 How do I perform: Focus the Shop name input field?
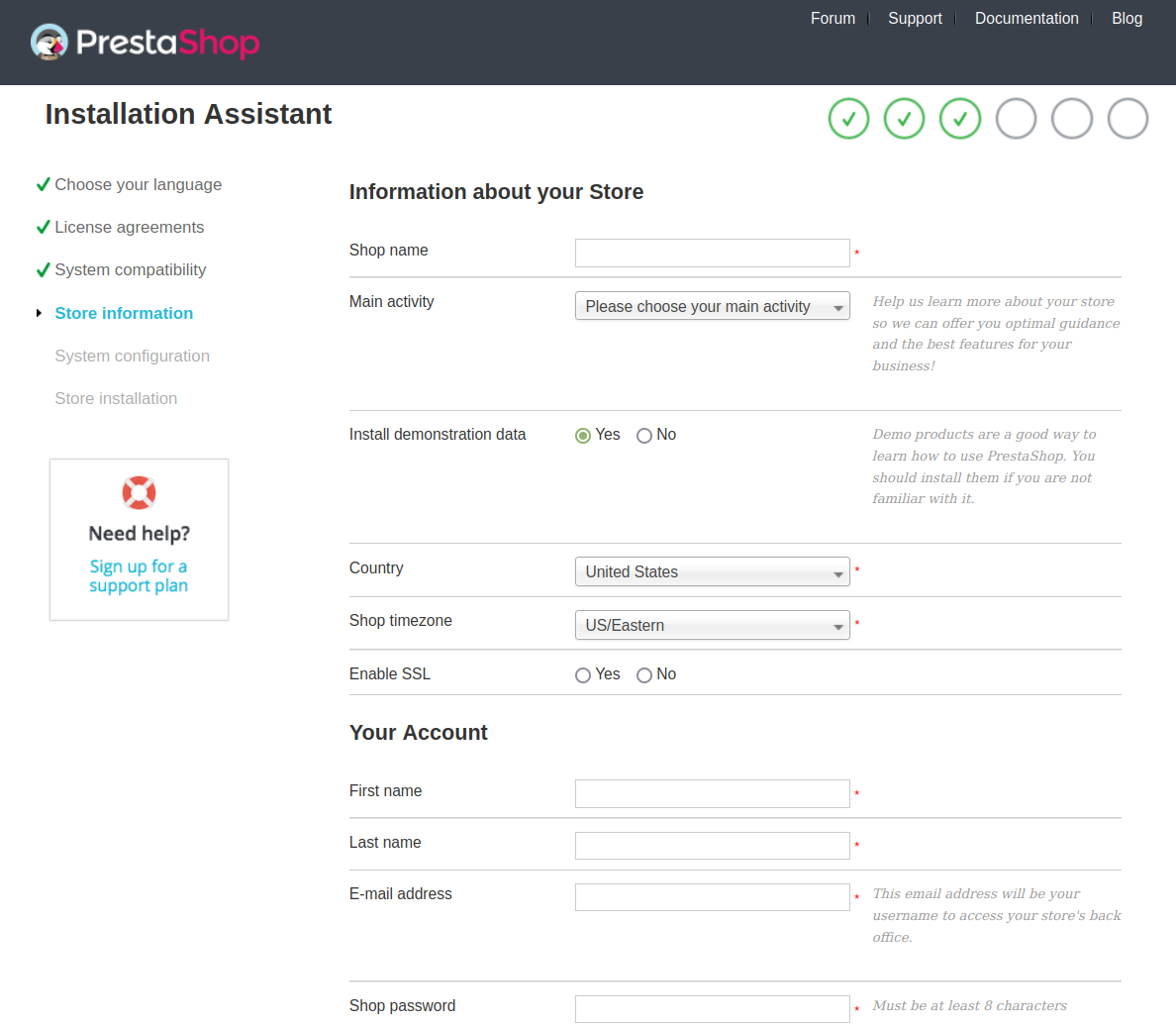712,254
